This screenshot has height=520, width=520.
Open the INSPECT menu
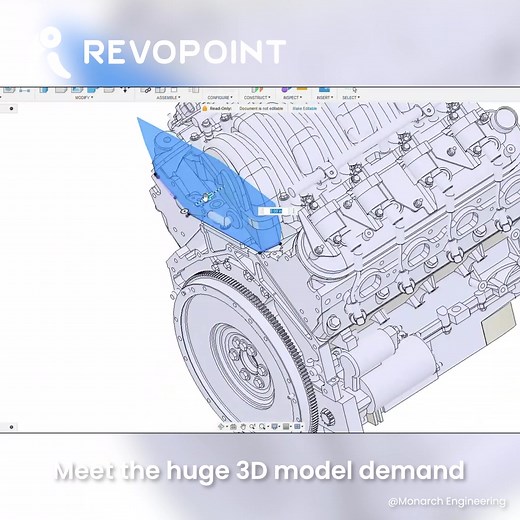click(293, 98)
